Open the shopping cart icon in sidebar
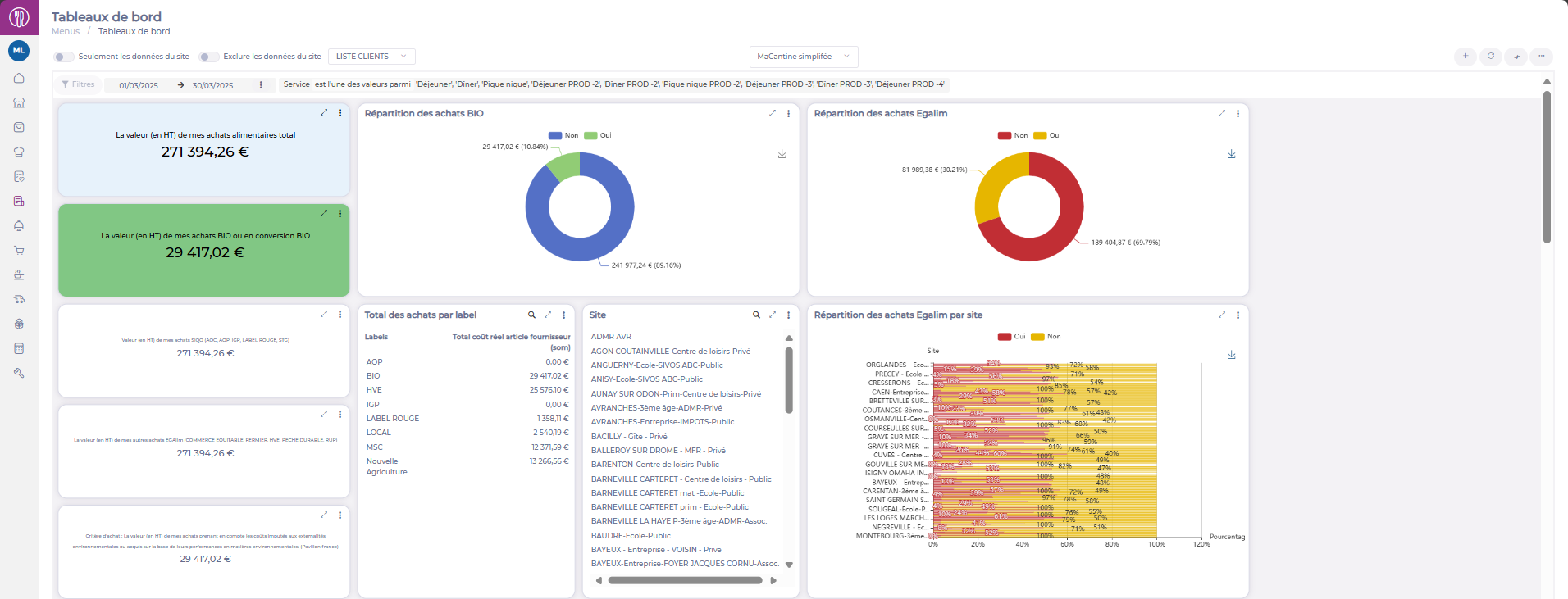 tap(19, 250)
